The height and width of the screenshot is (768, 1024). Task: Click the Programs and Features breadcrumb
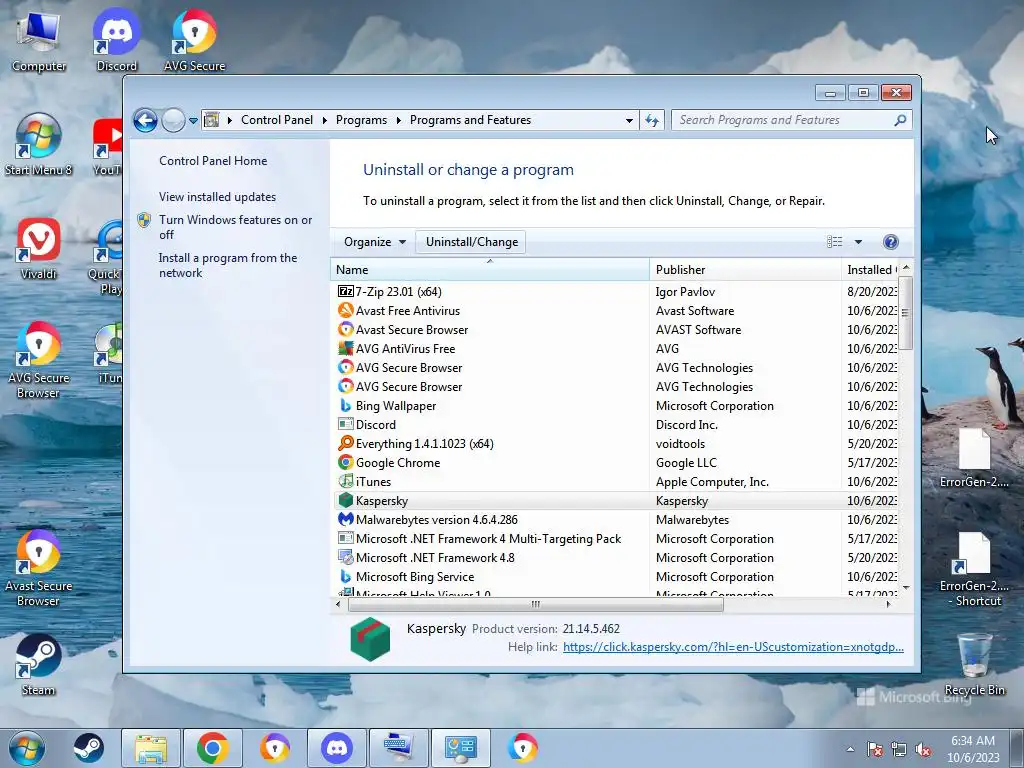470,120
